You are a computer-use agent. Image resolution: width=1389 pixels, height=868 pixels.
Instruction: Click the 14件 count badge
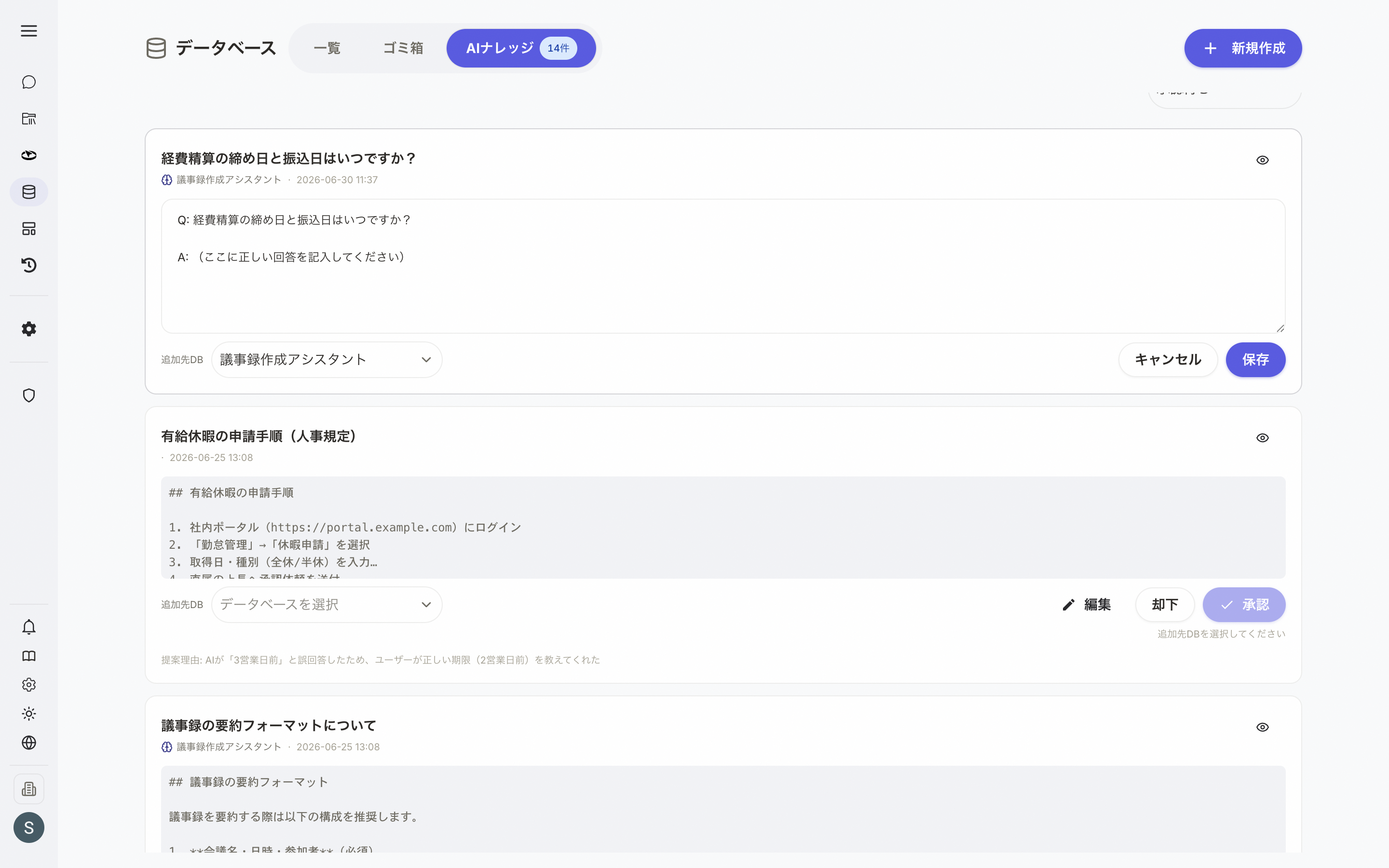point(558,48)
